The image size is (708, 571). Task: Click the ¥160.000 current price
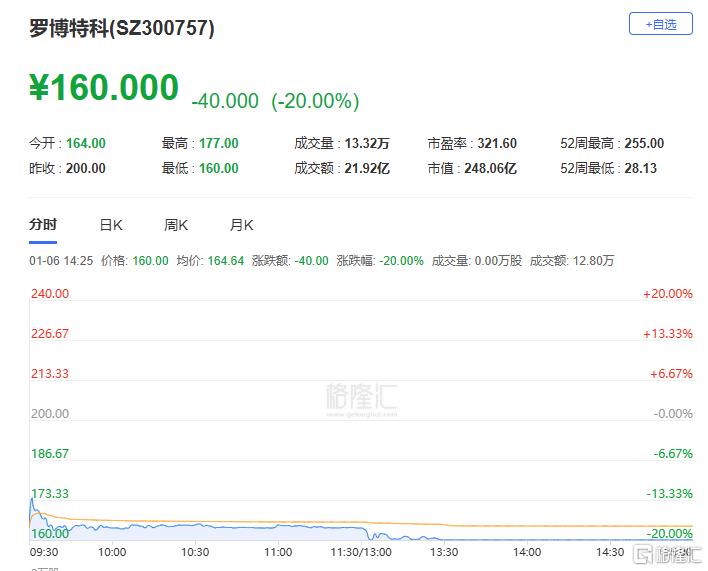tap(104, 87)
